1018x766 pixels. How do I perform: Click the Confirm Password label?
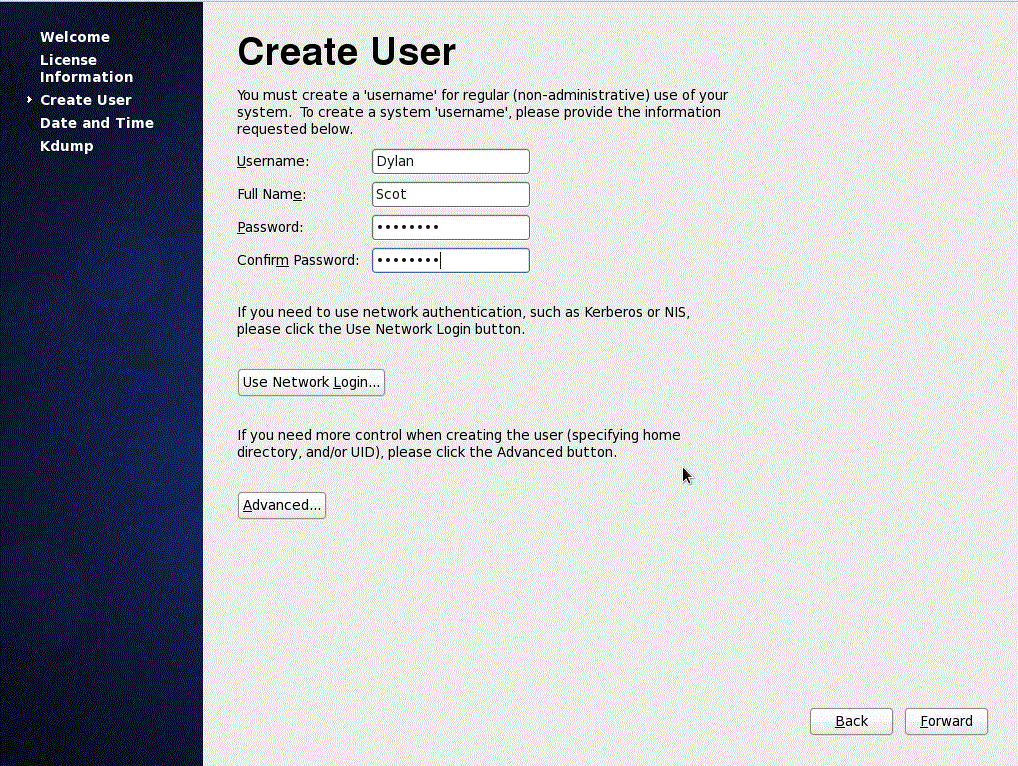[297, 259]
